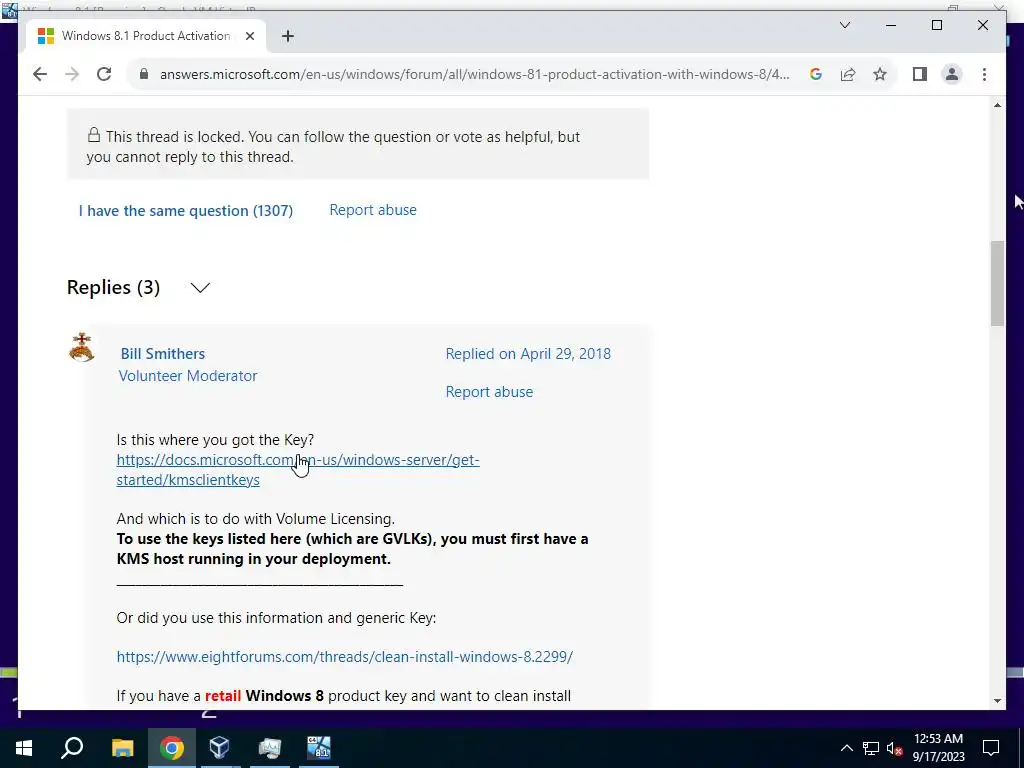Open the Windows Start menu

[x=24, y=748]
